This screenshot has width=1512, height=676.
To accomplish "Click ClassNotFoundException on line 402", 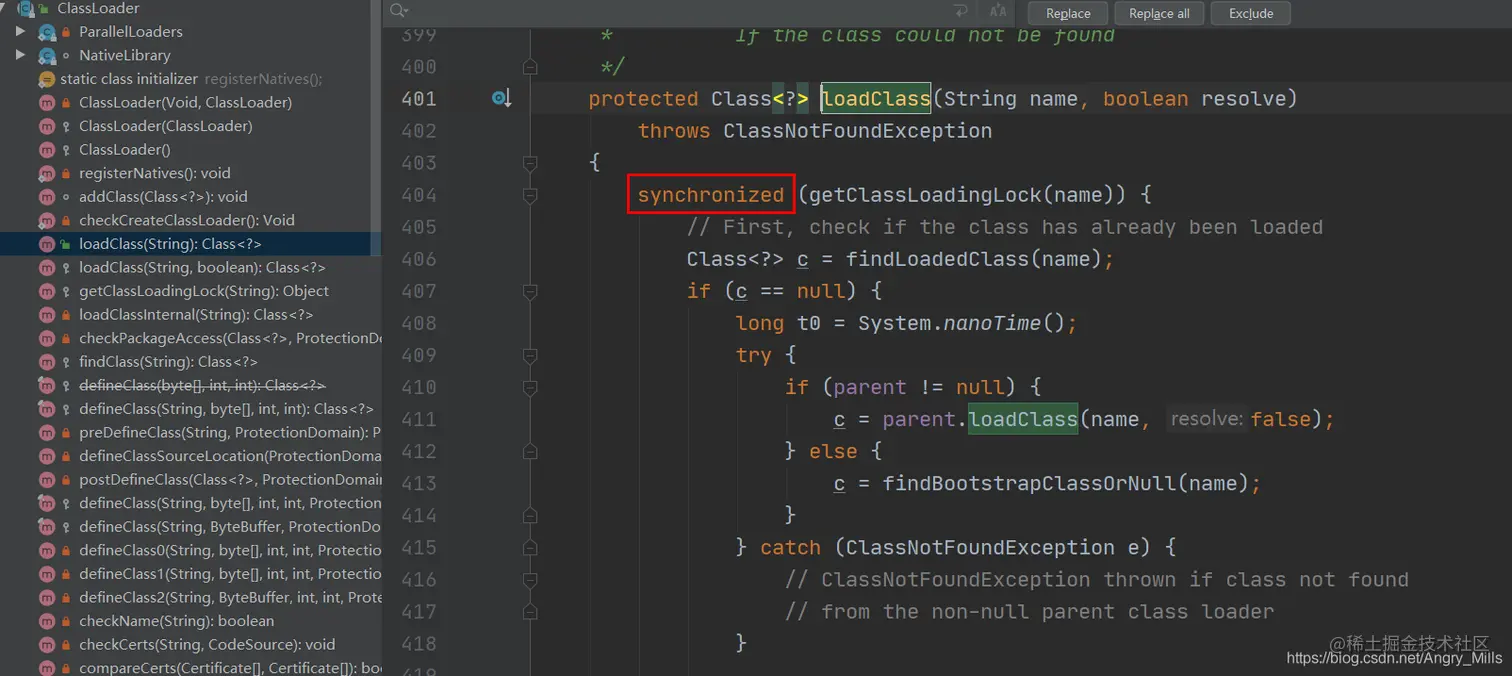I will pos(857,131).
